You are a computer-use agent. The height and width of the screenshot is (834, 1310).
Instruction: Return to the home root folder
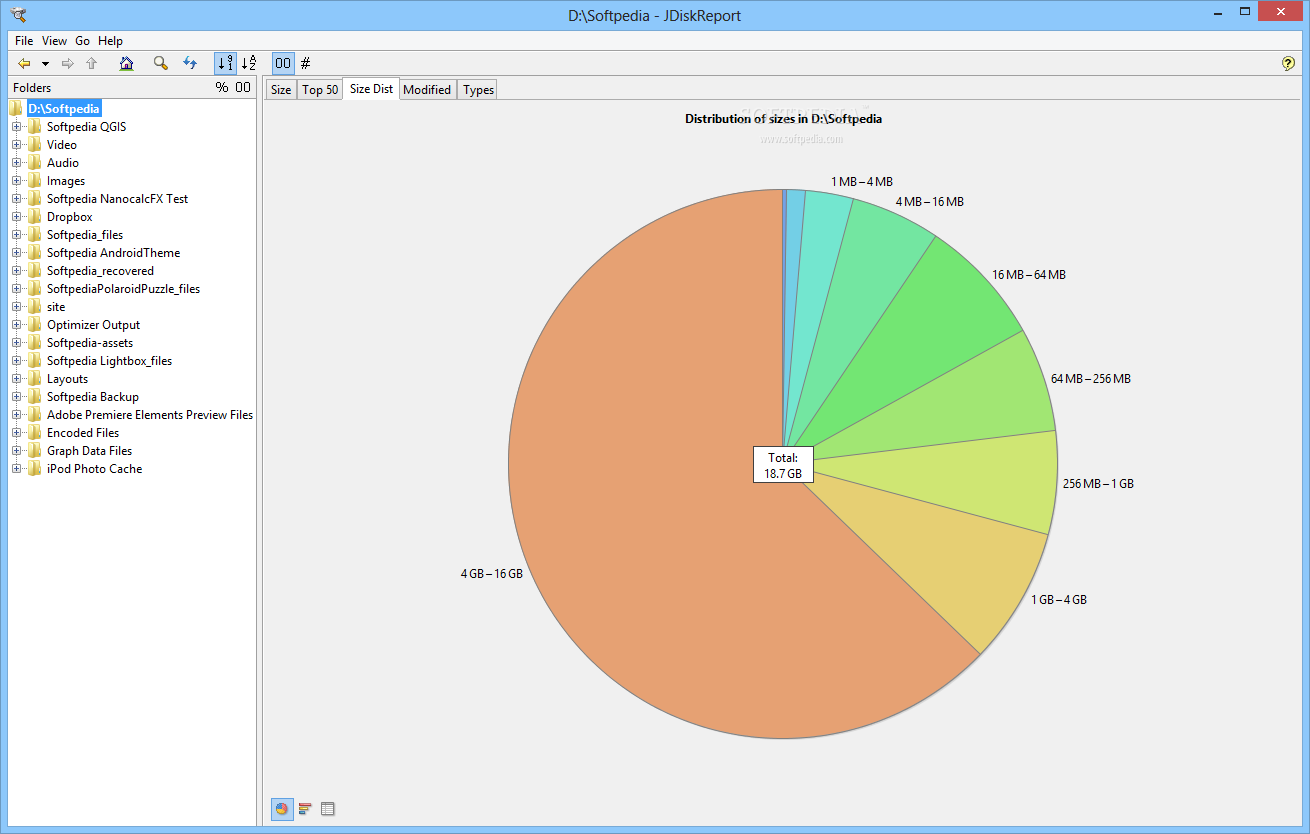[x=126, y=63]
